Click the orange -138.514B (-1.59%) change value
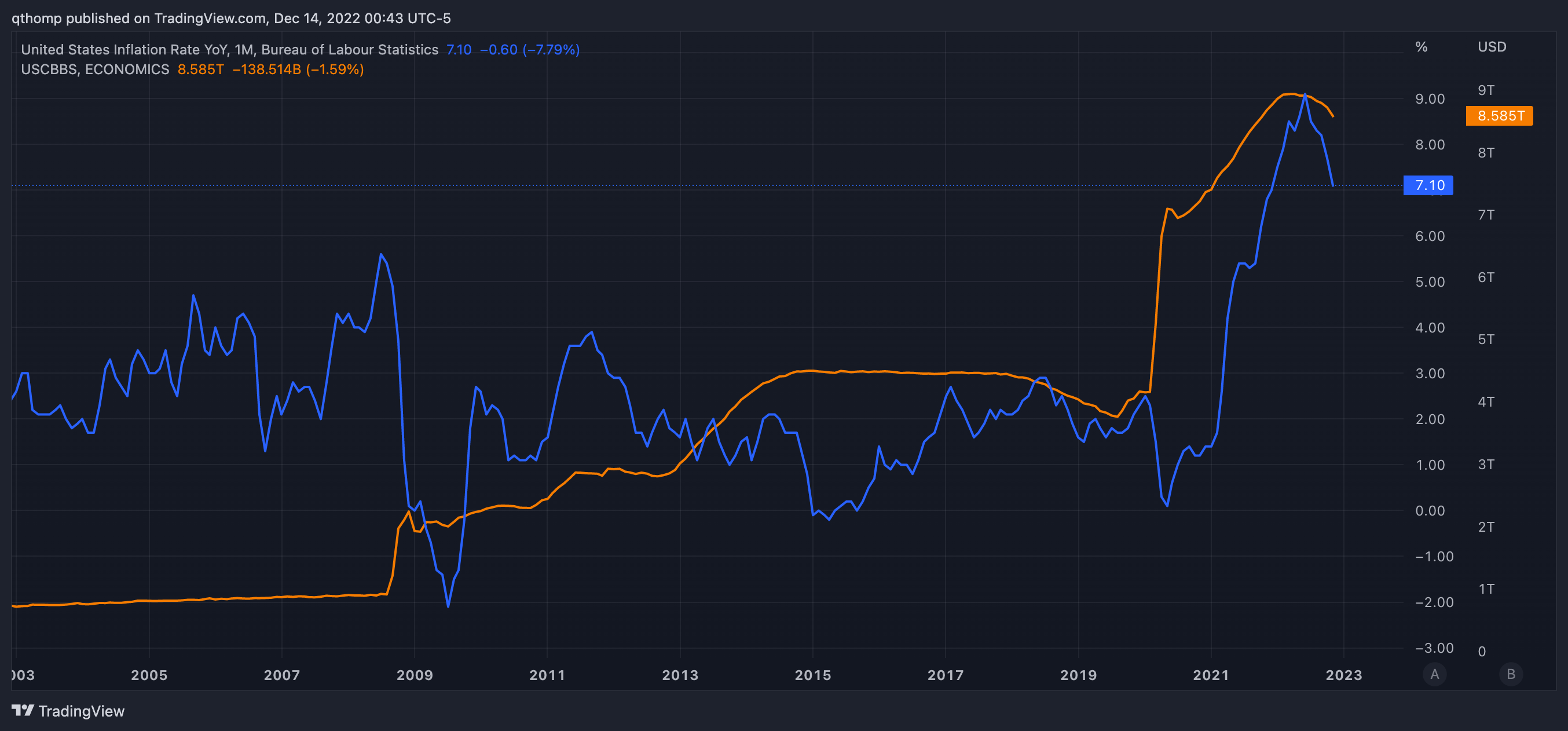Image resolution: width=1568 pixels, height=731 pixels. coord(298,70)
